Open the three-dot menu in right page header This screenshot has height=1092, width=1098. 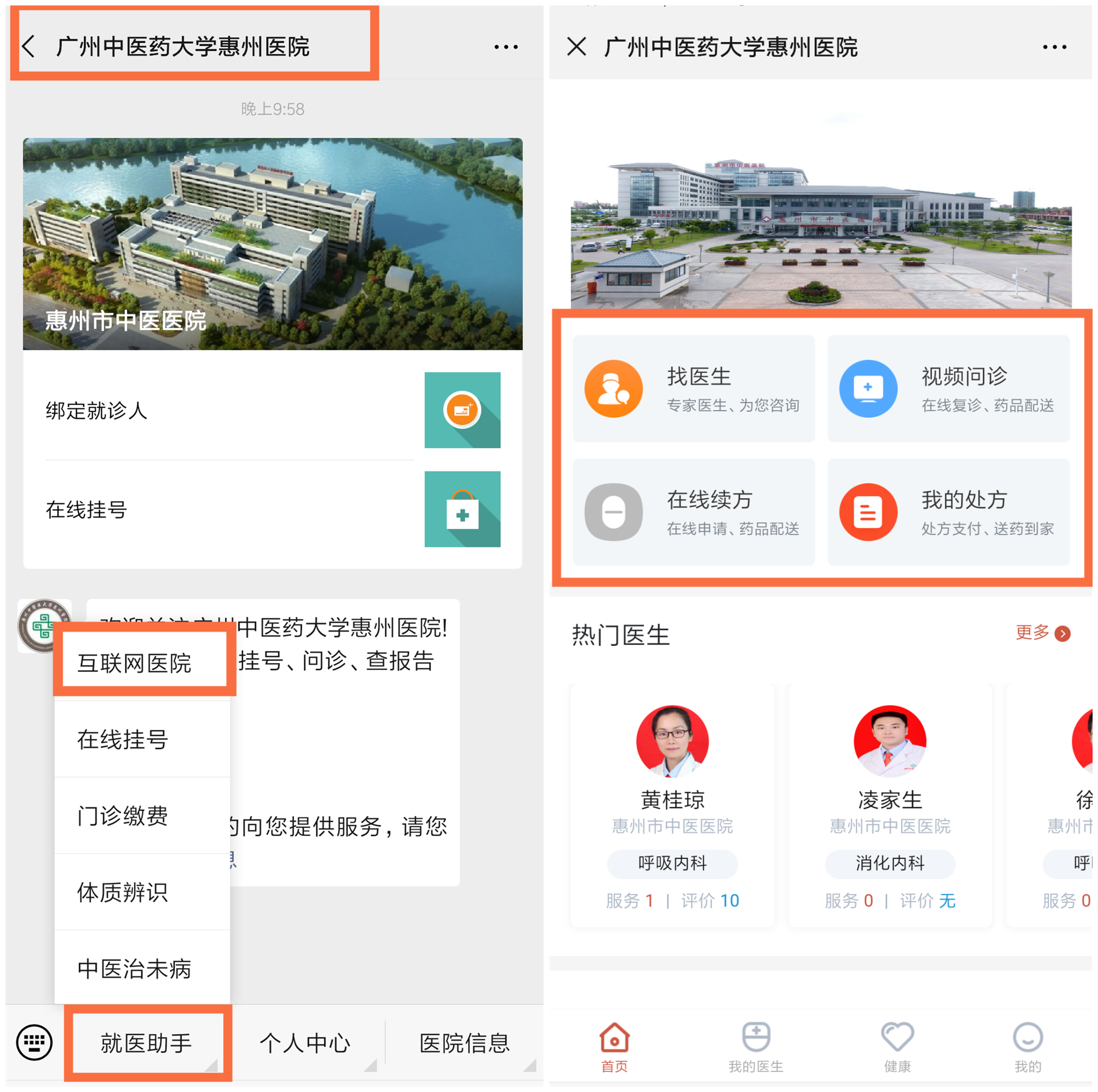click(1054, 46)
